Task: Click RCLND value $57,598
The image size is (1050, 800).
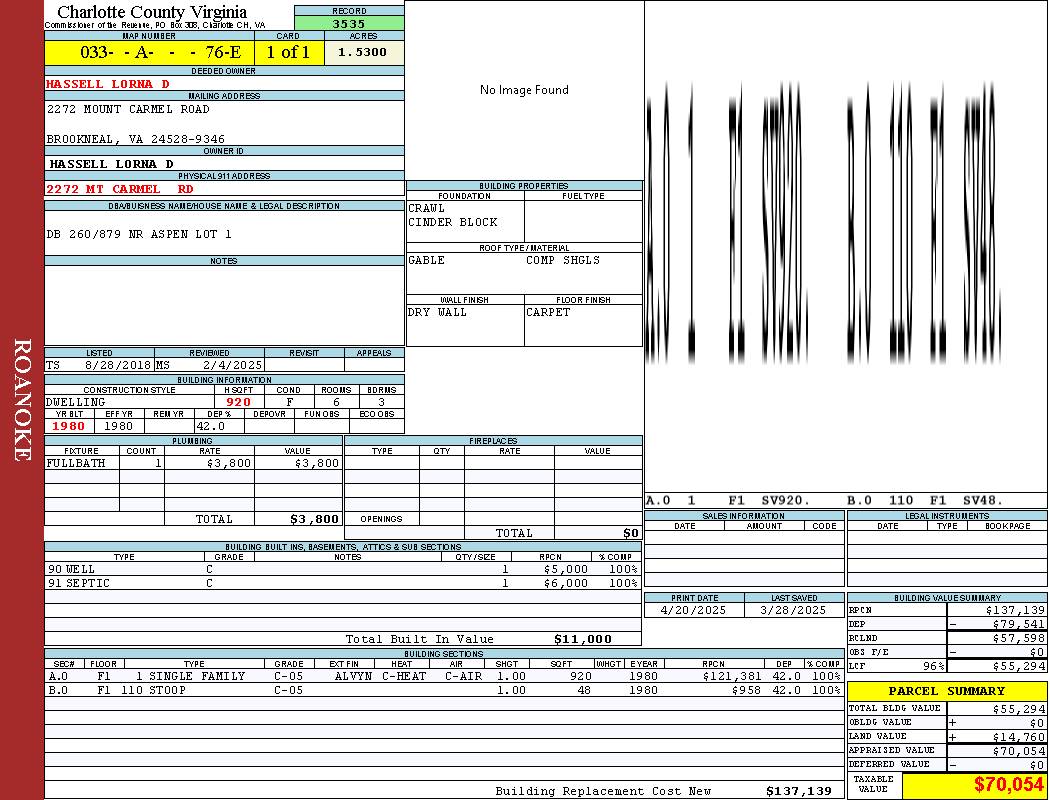Action: 1019,638
